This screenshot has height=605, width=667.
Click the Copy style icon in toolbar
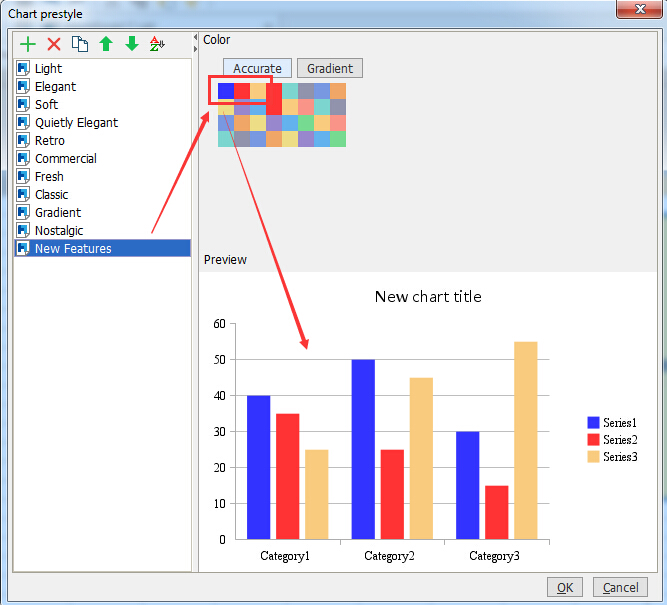coord(80,44)
